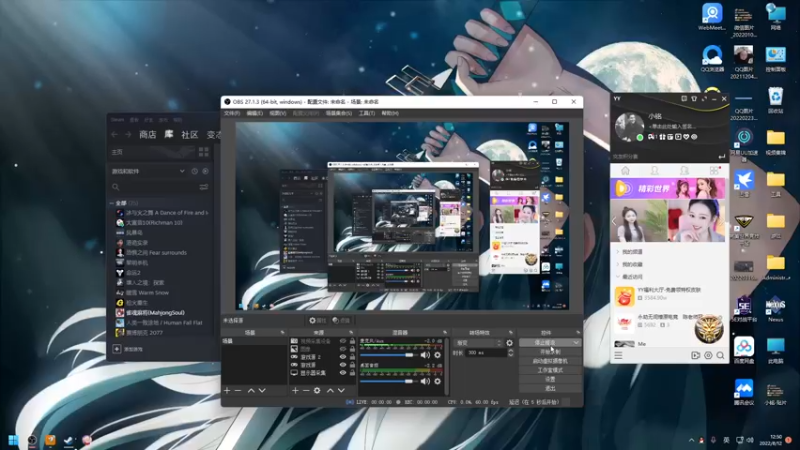Click OBS 启动虚拟摄像机 button

[x=550, y=361]
